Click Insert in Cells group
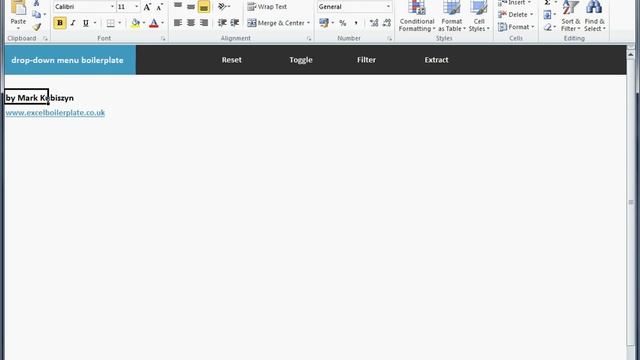 [514, 3]
